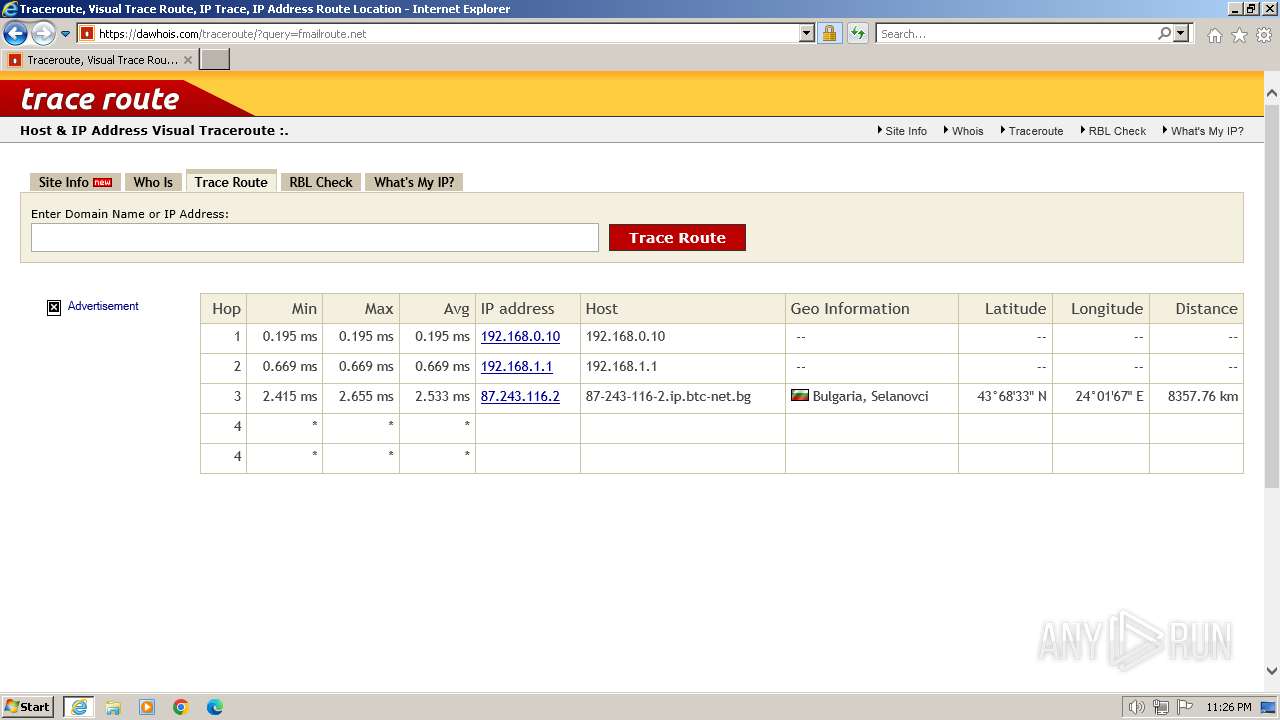Screen dimensions: 1280x720
Task: Open Microsoft Edge from taskbar
Action: (x=215, y=707)
